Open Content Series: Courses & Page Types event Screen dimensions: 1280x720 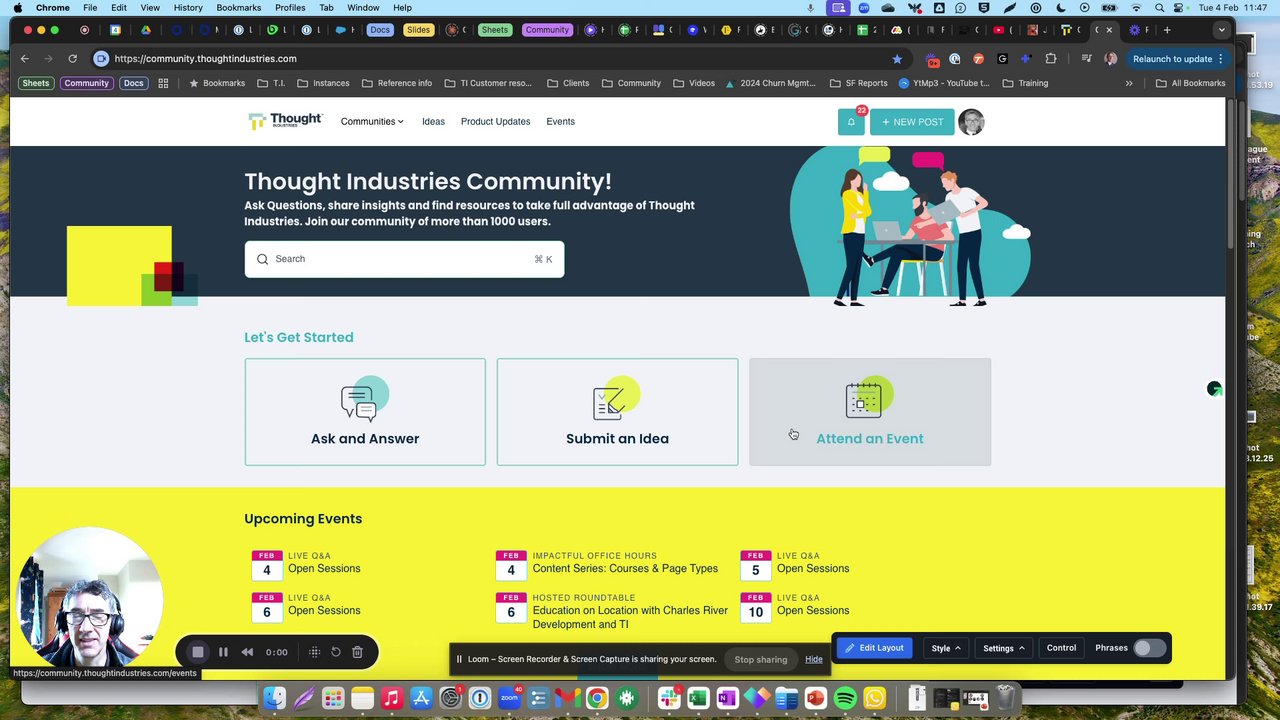point(625,568)
